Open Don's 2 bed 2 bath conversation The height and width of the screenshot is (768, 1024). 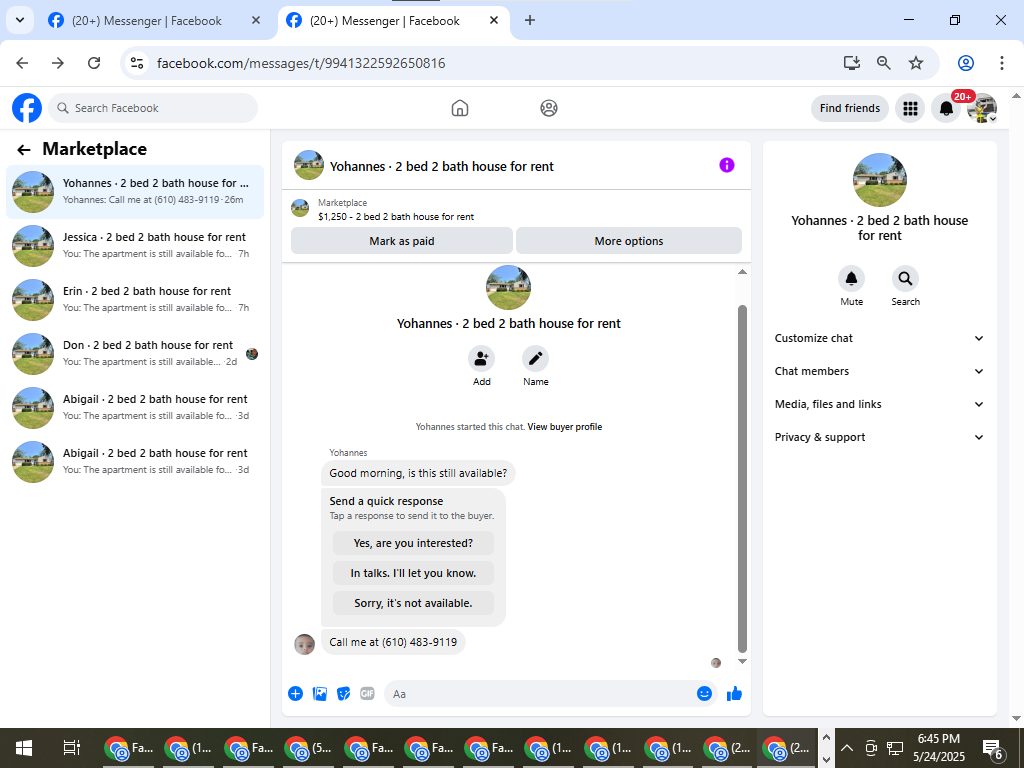pos(135,354)
